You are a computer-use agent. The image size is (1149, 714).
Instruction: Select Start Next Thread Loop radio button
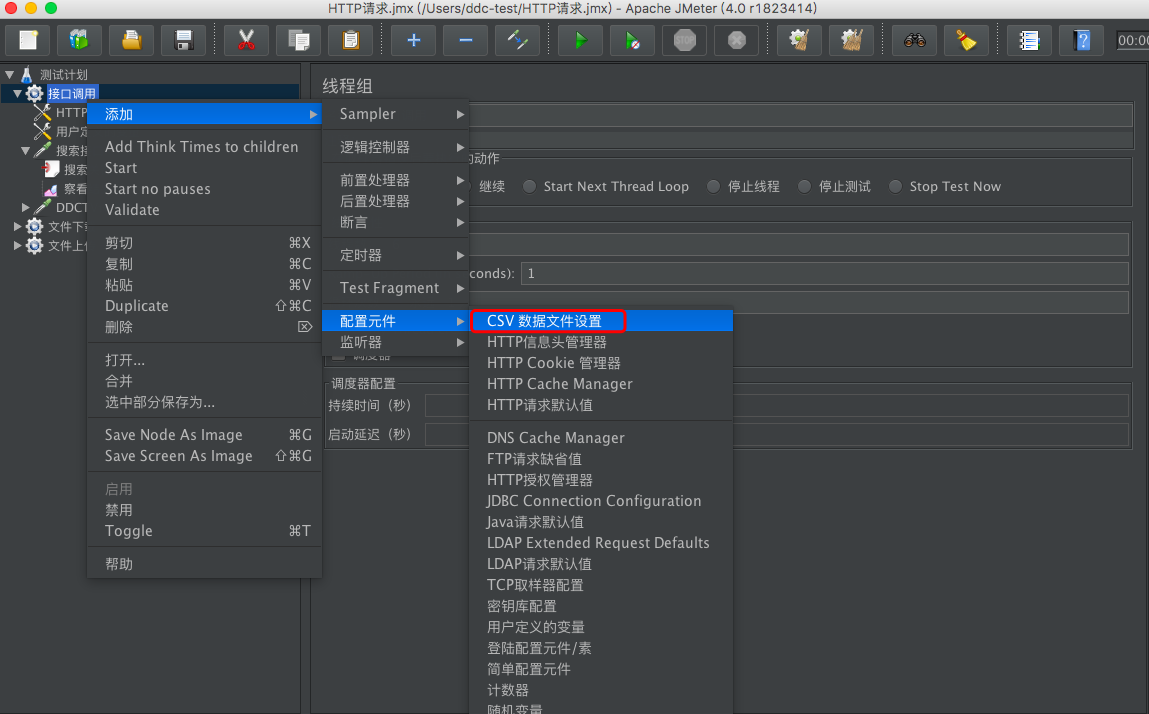[x=530, y=186]
